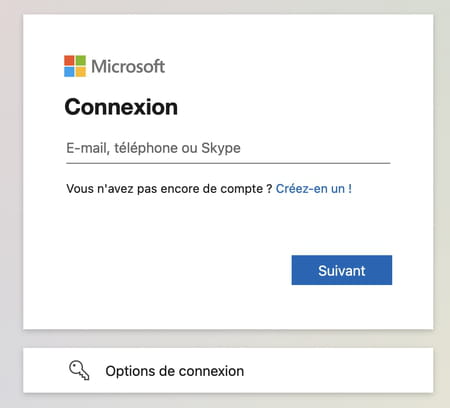Click the underline beneath the e-mail field
Viewport: 450px width, 408px height.
(x=228, y=163)
